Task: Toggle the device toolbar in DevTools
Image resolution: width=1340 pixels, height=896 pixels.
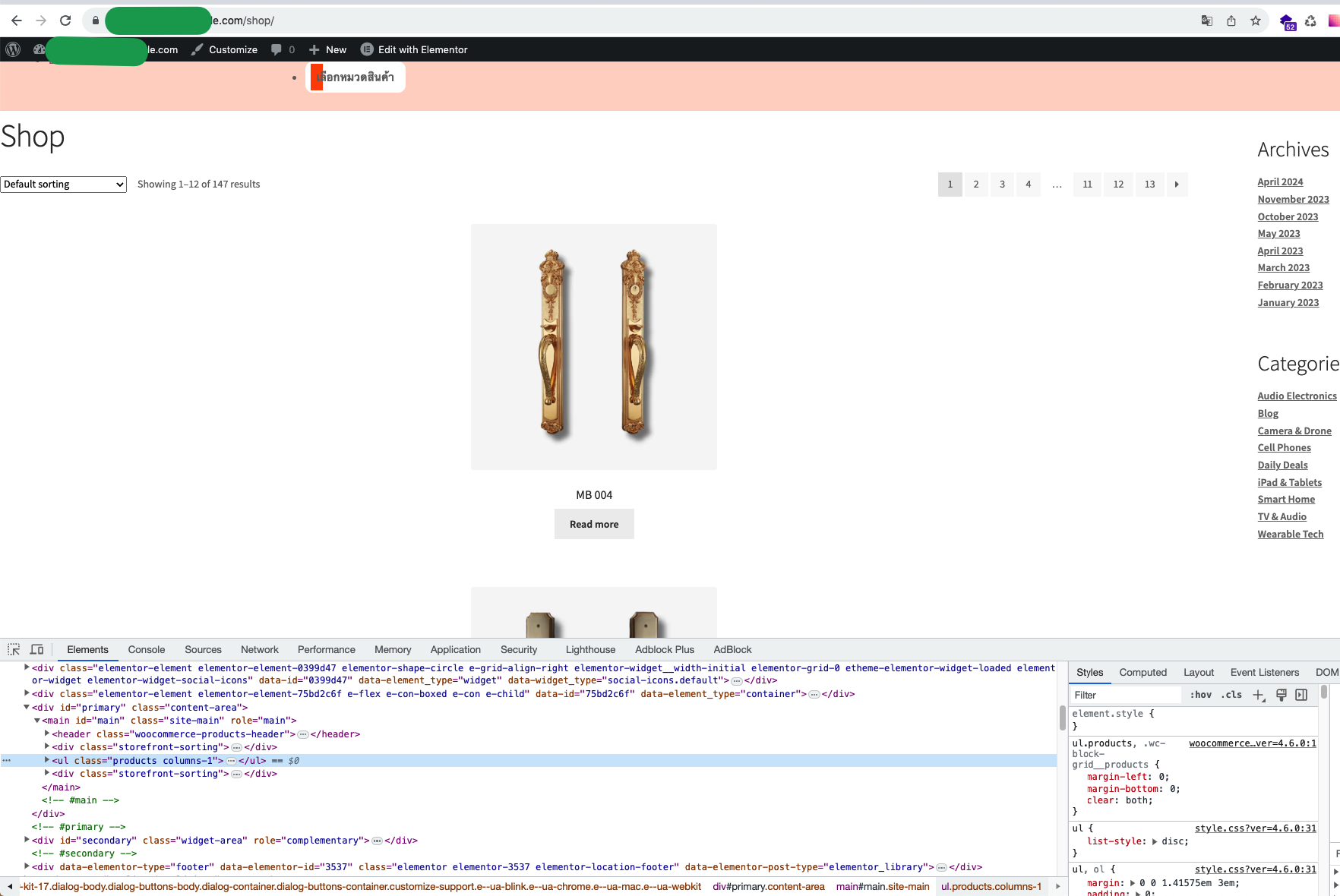Action: [36, 649]
